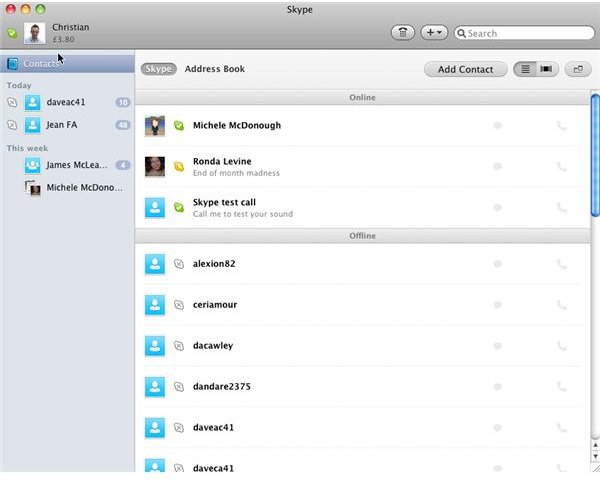
Task: Switch to the Skype contacts tab
Action: (158, 69)
